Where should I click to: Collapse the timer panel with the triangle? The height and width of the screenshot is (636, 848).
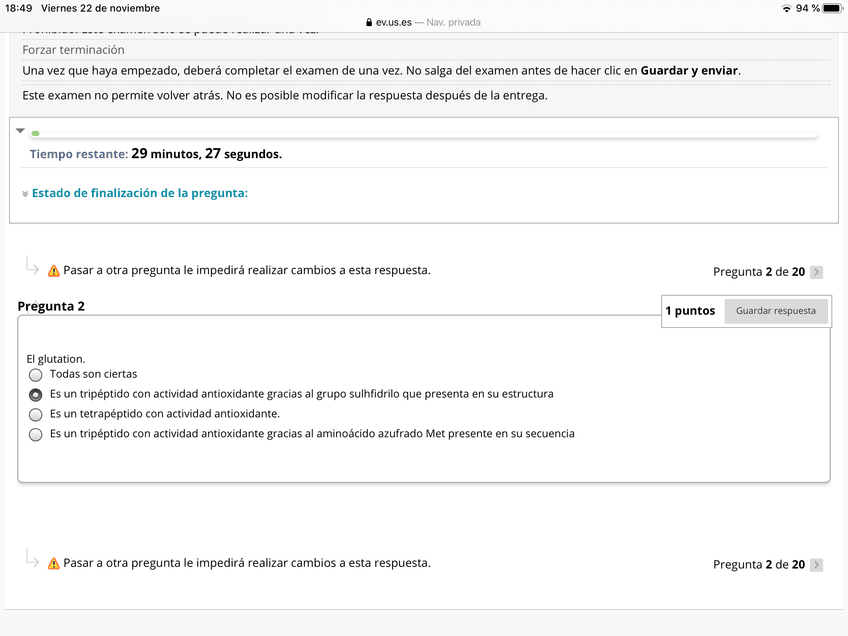20,131
